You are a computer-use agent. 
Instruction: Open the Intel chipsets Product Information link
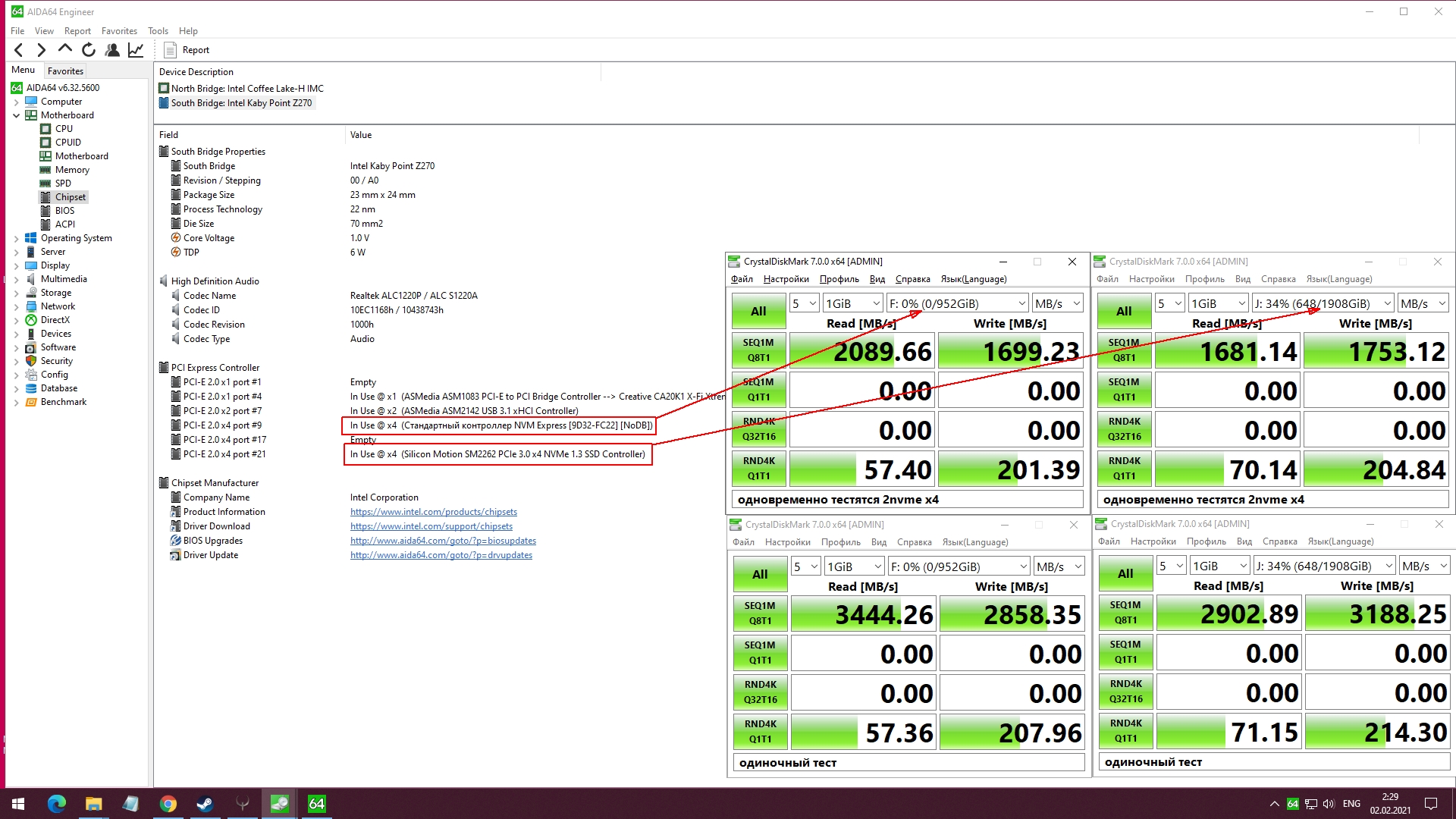pos(433,512)
